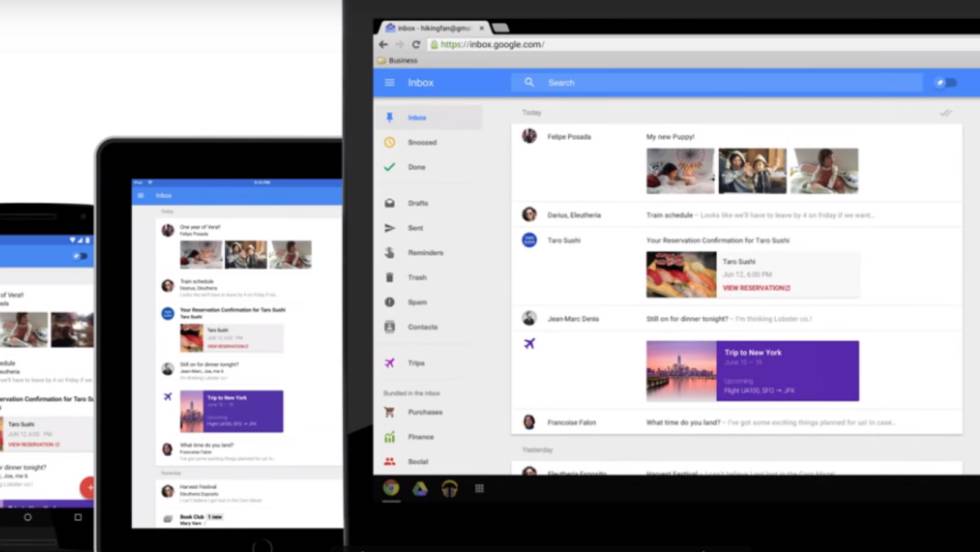Click the Inbox title in laptop blue header

(421, 83)
